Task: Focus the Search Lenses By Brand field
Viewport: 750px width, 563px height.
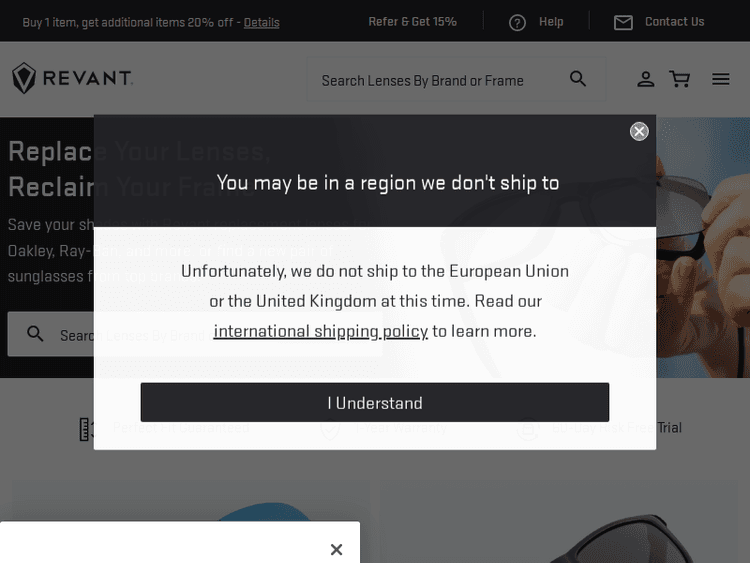Action: tap(436, 80)
